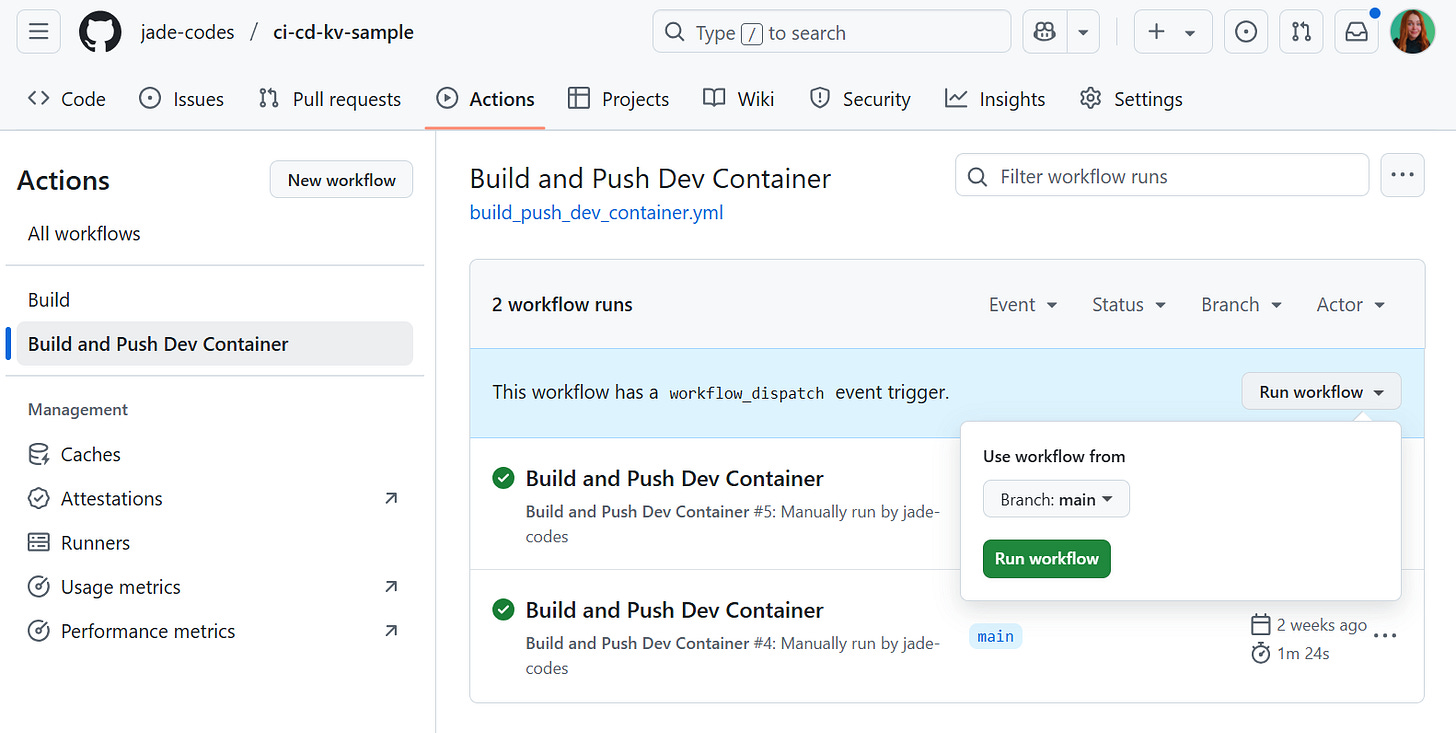
Task: Open the Branch: main selector
Action: click(1056, 499)
